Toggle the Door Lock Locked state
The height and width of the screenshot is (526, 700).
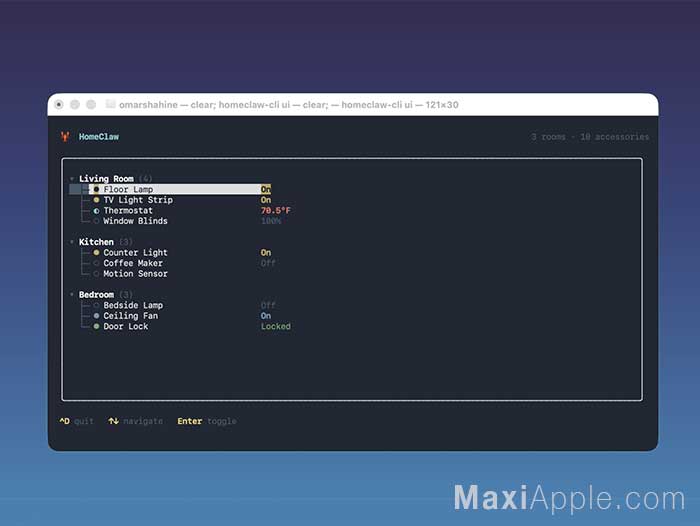click(x=276, y=326)
